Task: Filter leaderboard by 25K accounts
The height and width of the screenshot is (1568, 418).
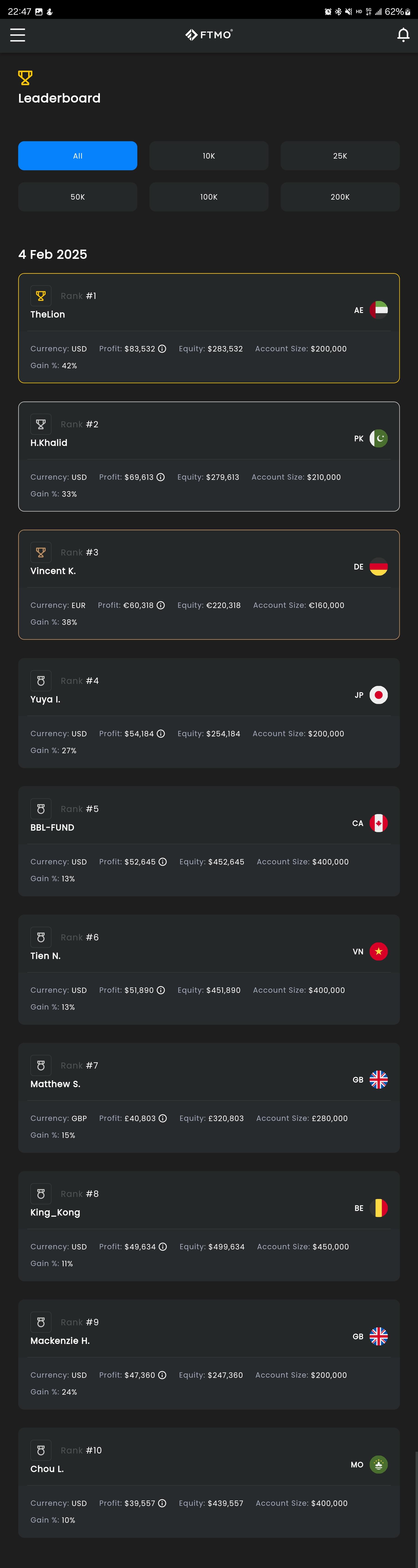Action: click(340, 156)
